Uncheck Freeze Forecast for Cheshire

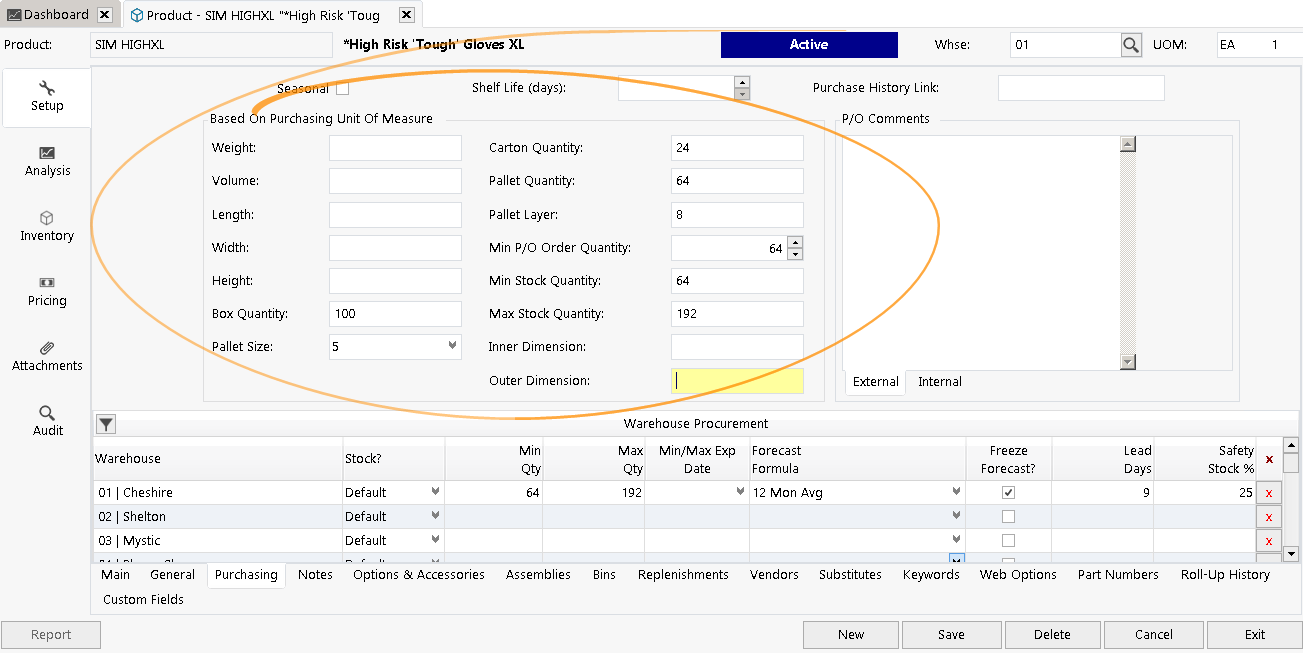[1008, 493]
